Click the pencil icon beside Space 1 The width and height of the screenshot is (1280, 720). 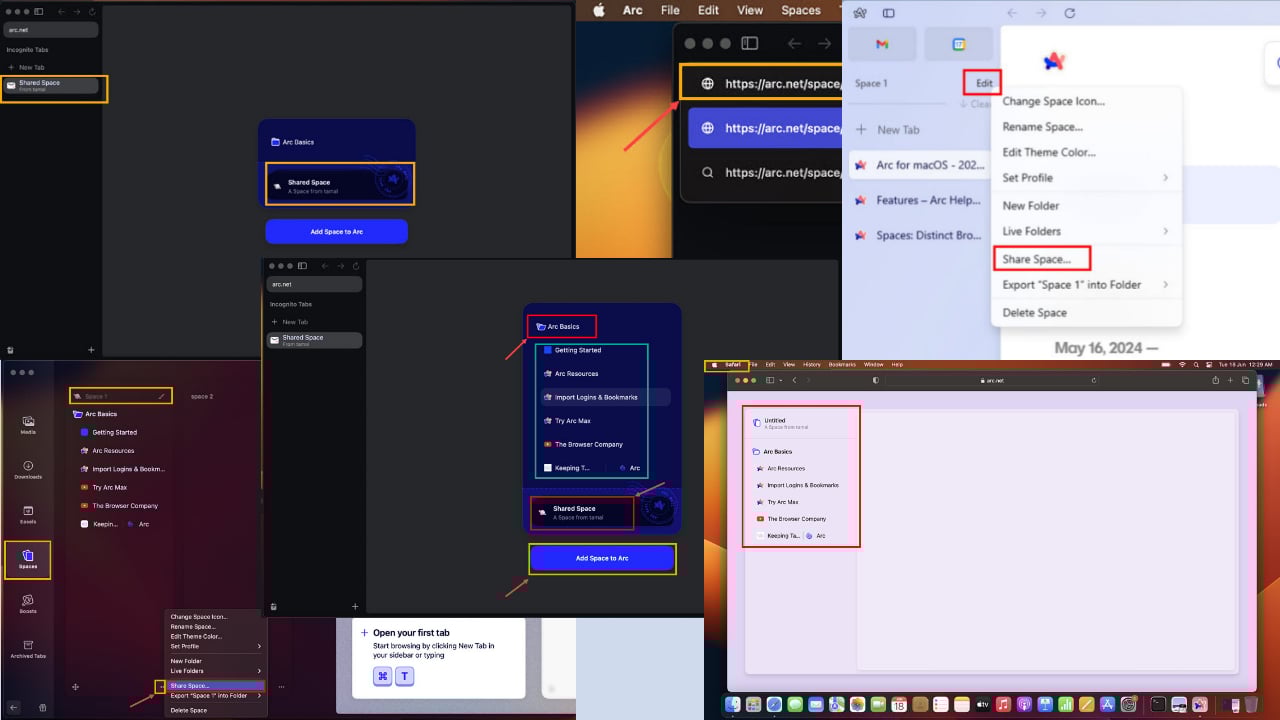[x=161, y=396]
